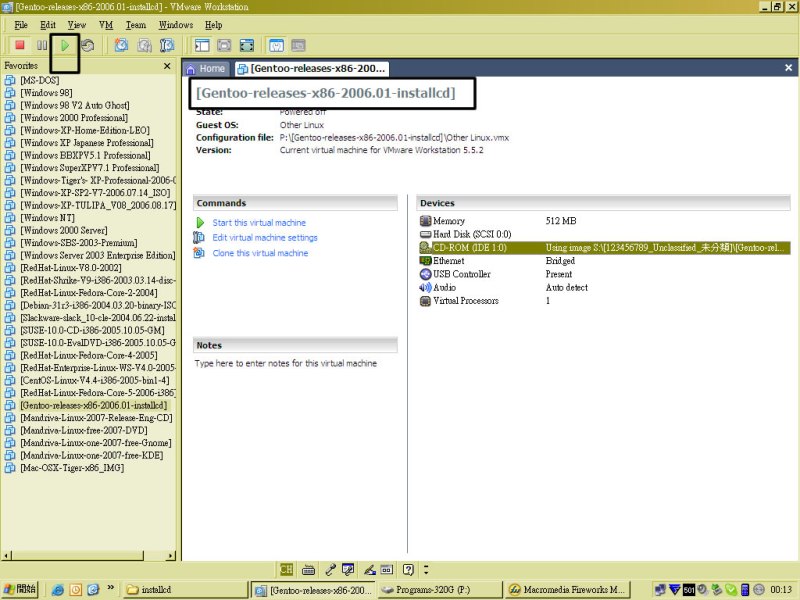
Task: Open the Help menu
Action: (213, 24)
